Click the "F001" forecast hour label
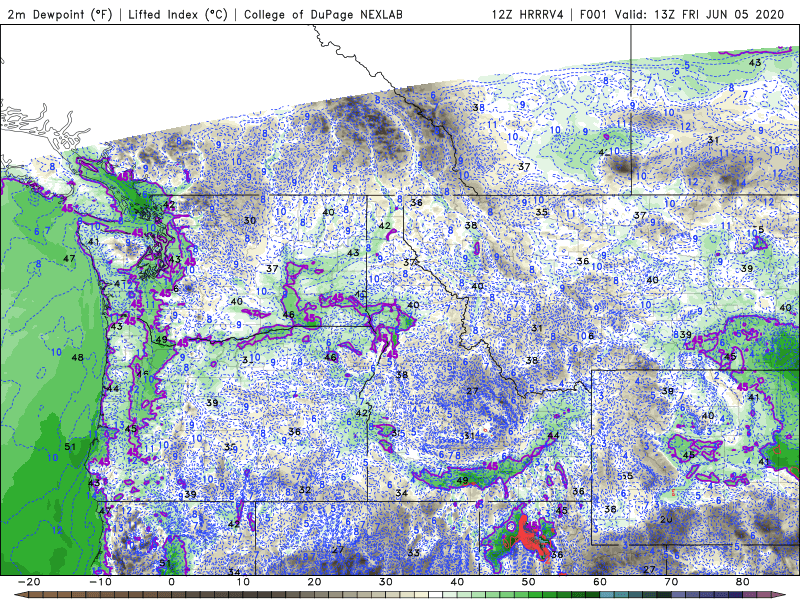Screen dimensions: 800x600 pos(593,14)
